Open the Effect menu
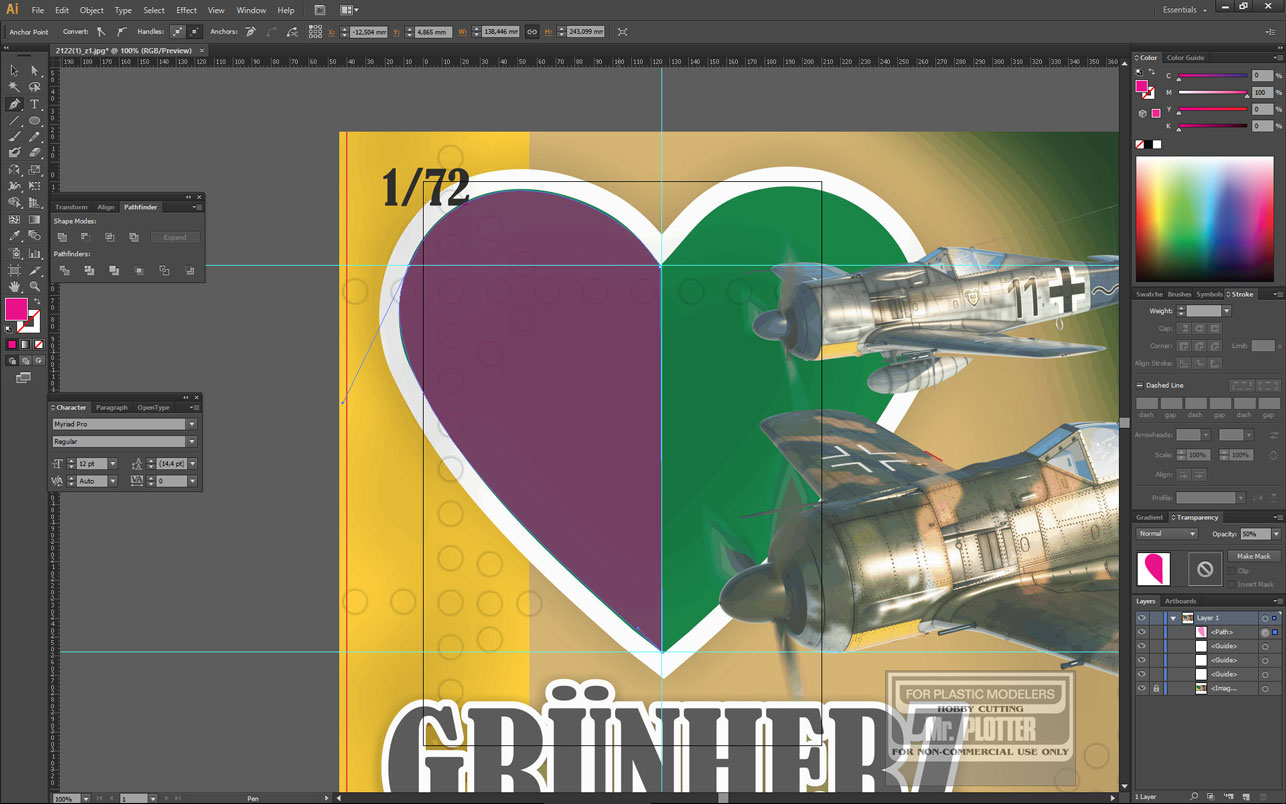This screenshot has height=804, width=1286. pyautogui.click(x=187, y=10)
